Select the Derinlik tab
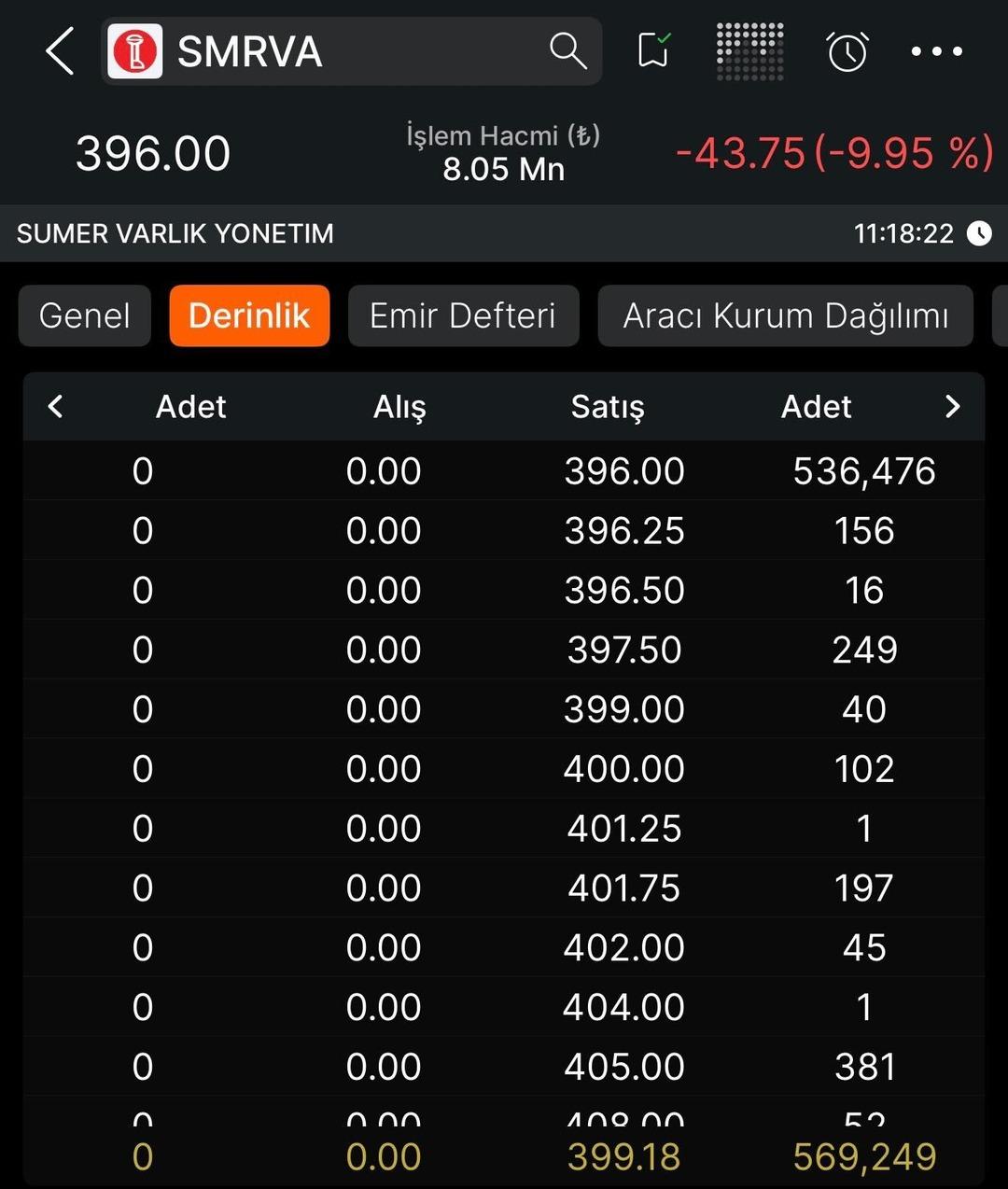The image size is (1008, 1189). (249, 316)
